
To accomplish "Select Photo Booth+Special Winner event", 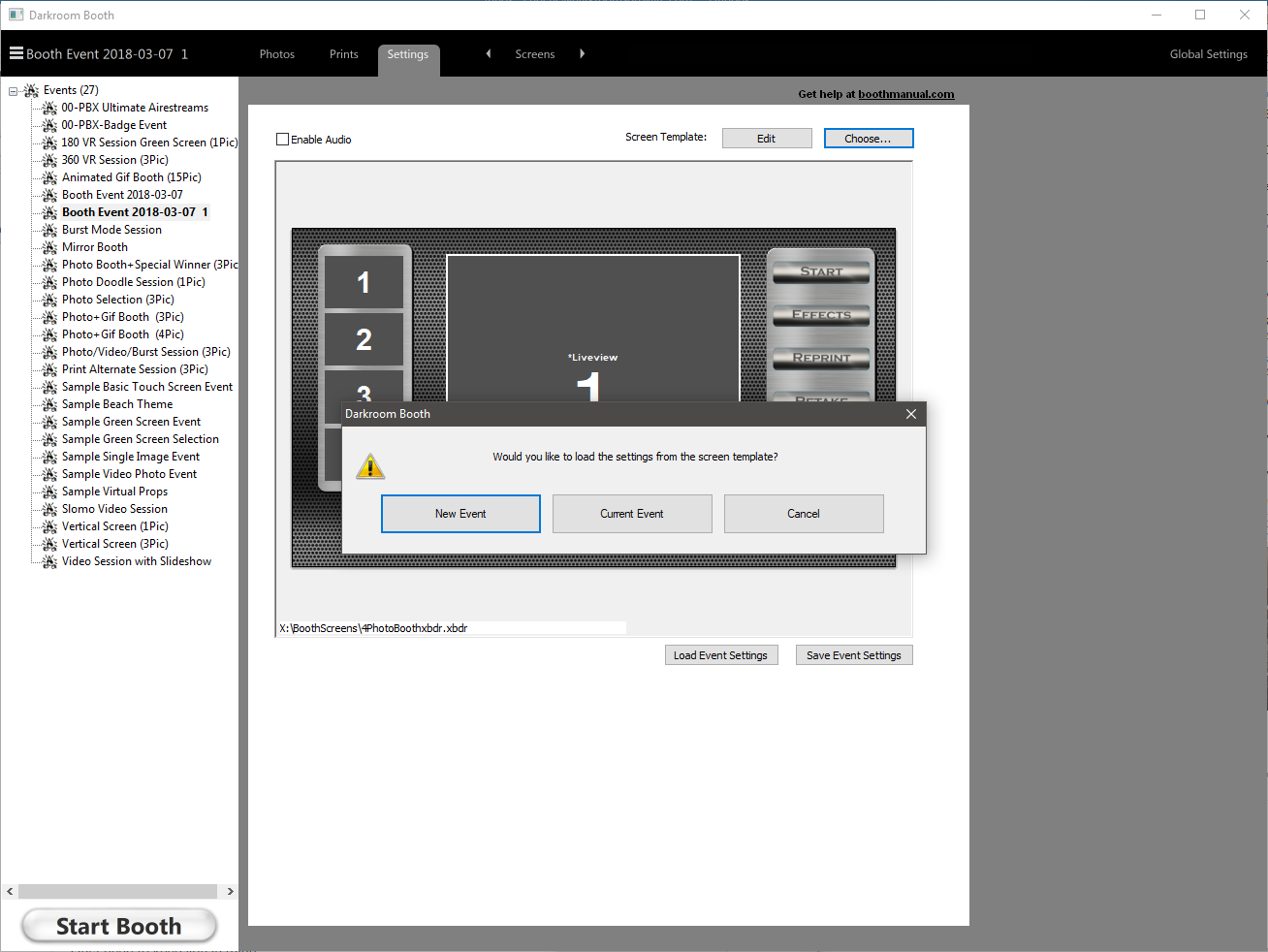I will (x=149, y=265).
